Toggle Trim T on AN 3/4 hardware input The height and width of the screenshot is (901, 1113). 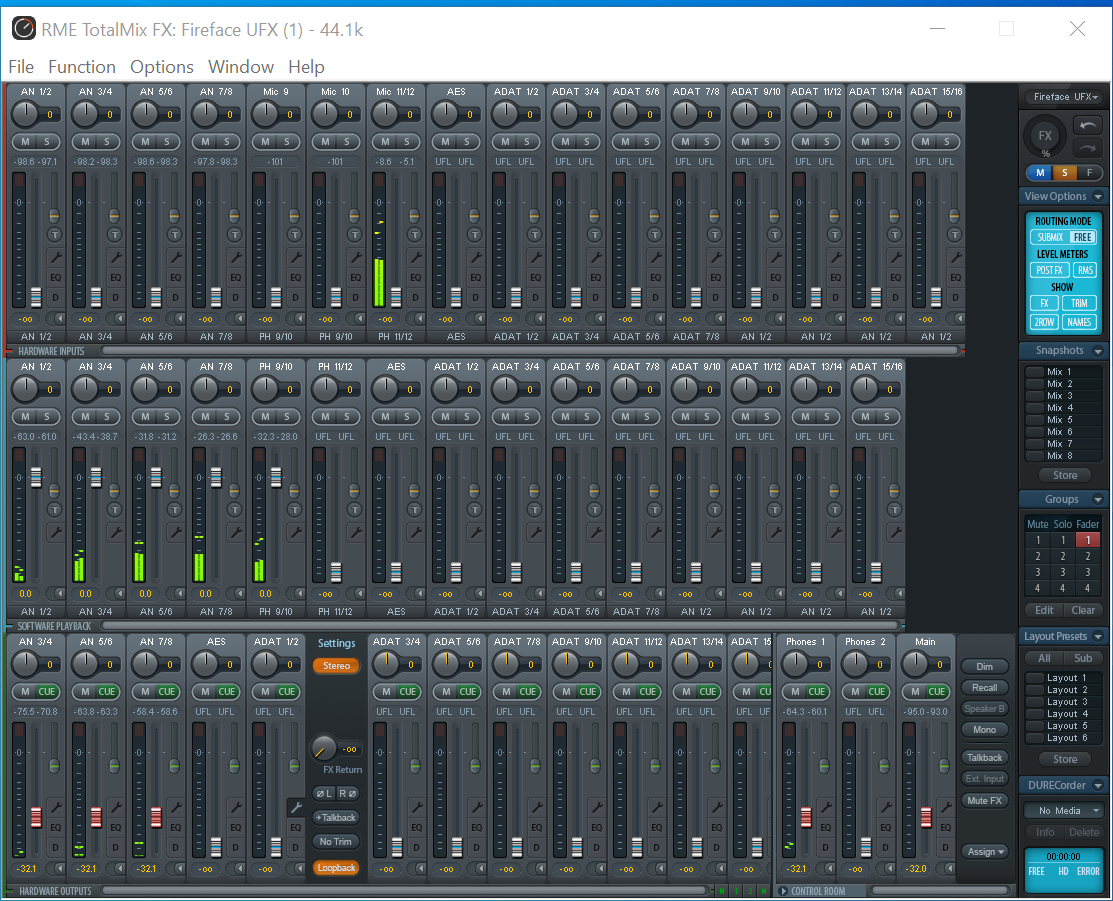tap(114, 234)
